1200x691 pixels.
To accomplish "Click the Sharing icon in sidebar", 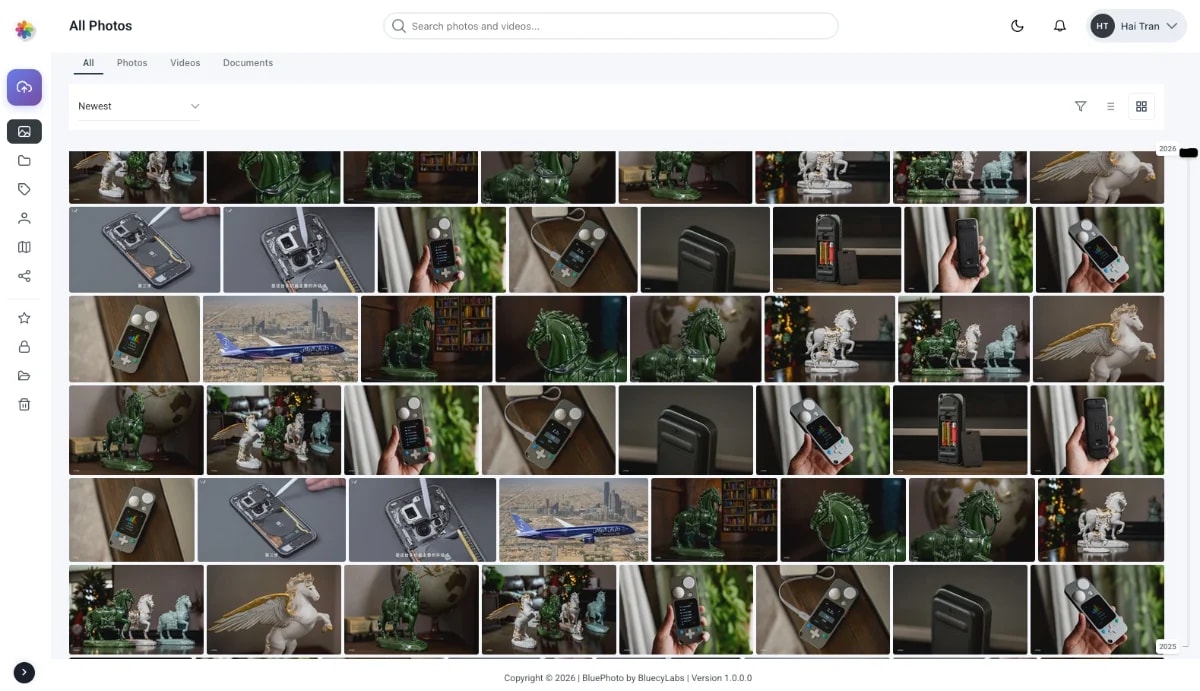I will [x=24, y=276].
